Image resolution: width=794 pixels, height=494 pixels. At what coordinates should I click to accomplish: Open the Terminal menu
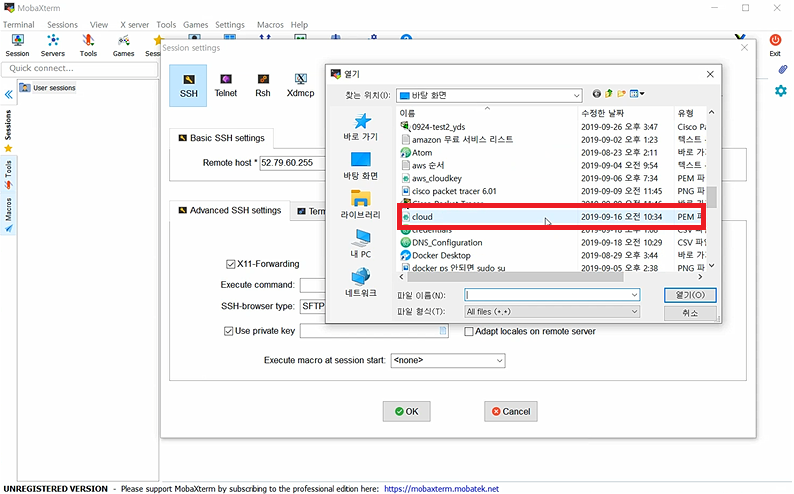pyautogui.click(x=19, y=24)
